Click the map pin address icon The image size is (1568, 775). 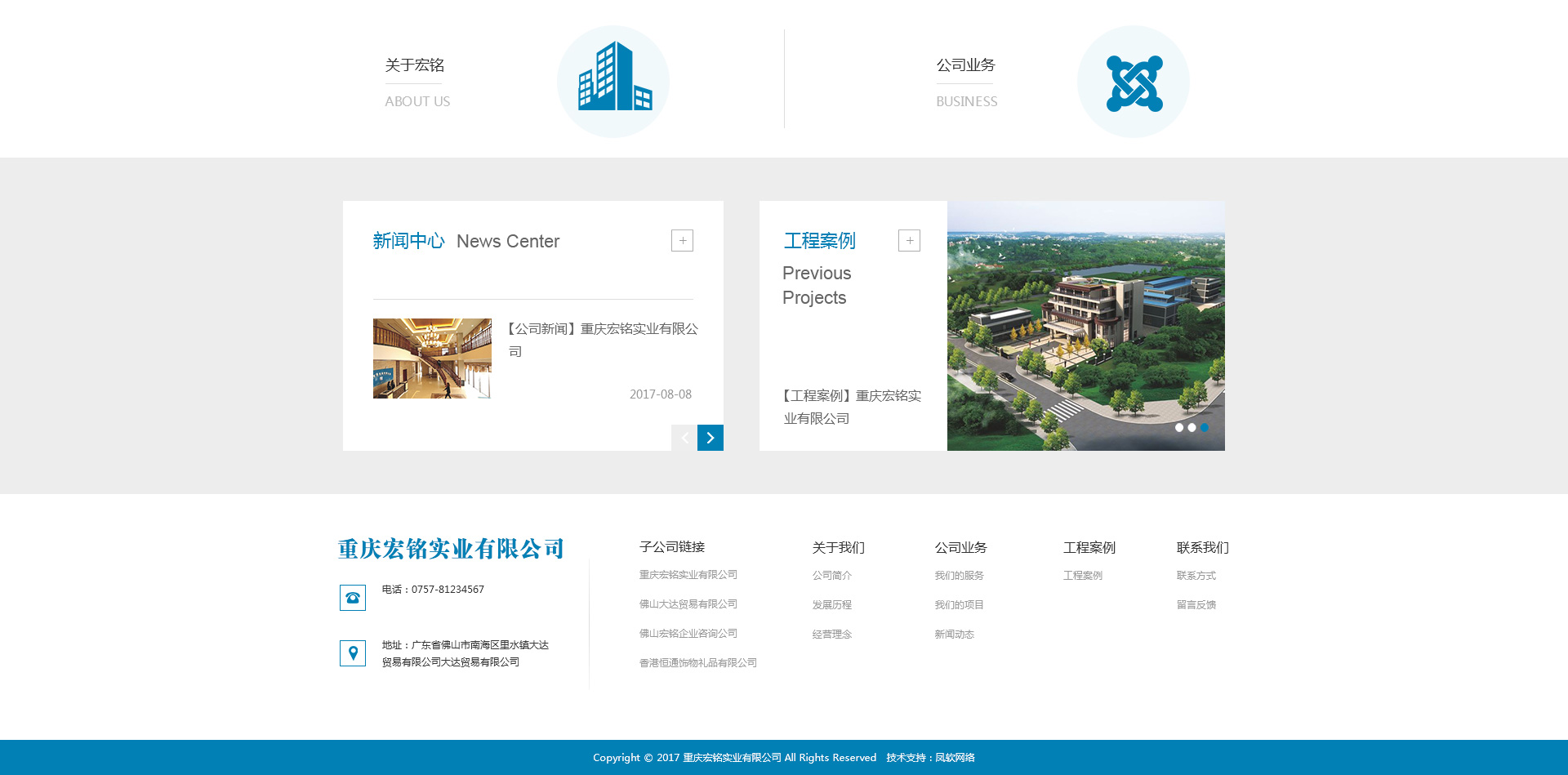(x=353, y=653)
